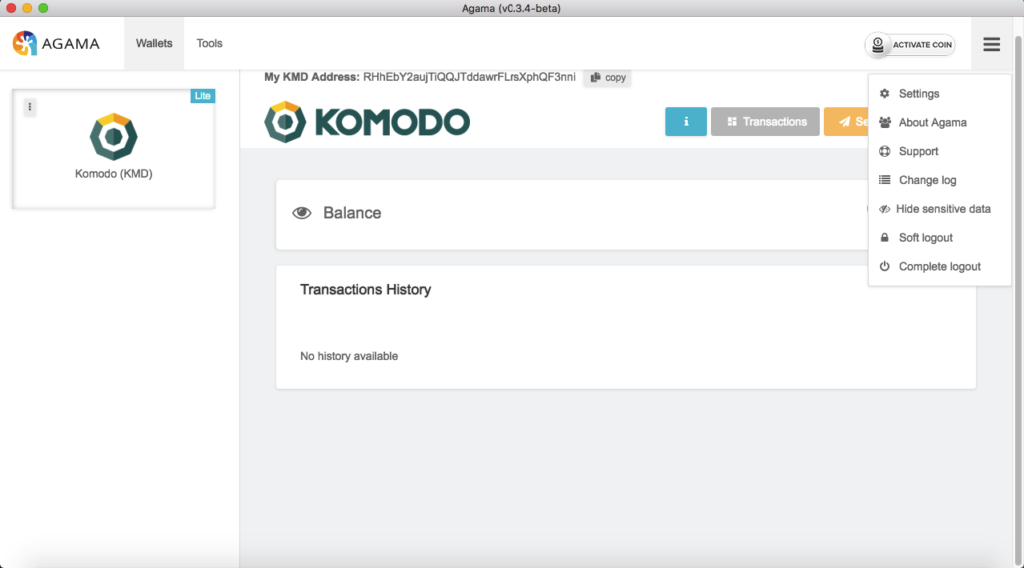Click the Agama logo
This screenshot has width=1024, height=568.
pos(56,44)
